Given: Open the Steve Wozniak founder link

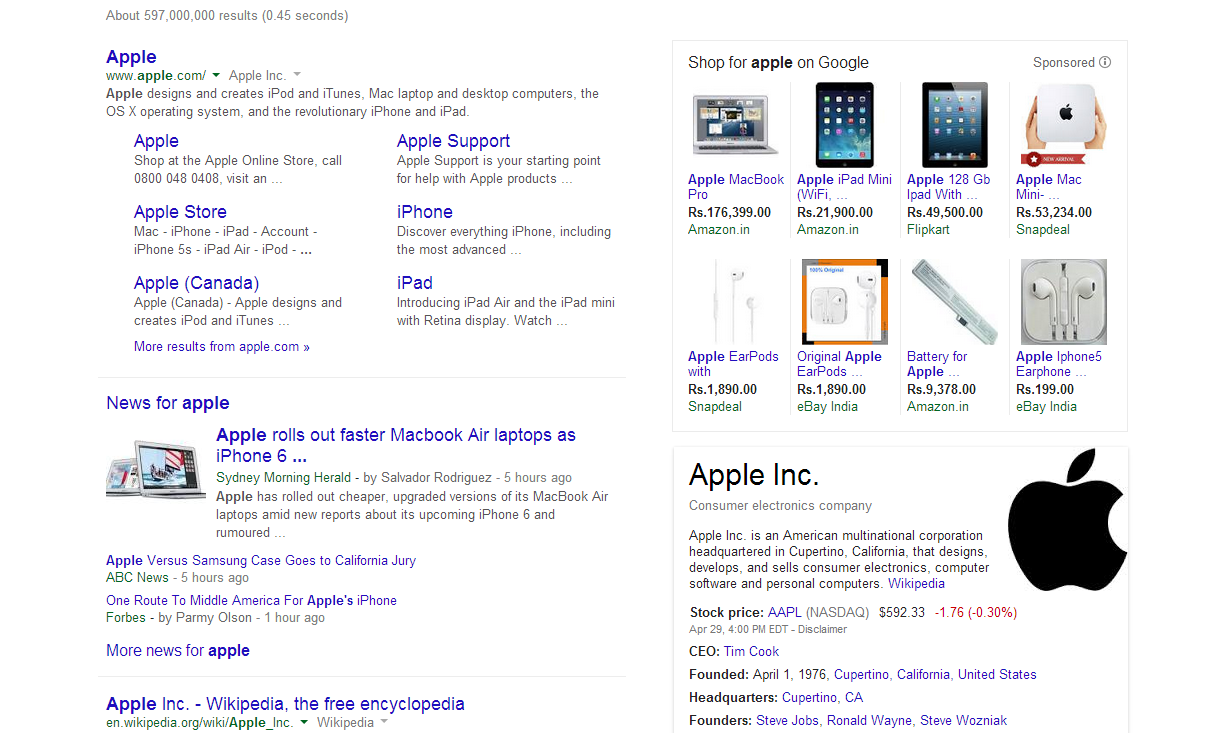Looking at the screenshot, I should [x=963, y=721].
